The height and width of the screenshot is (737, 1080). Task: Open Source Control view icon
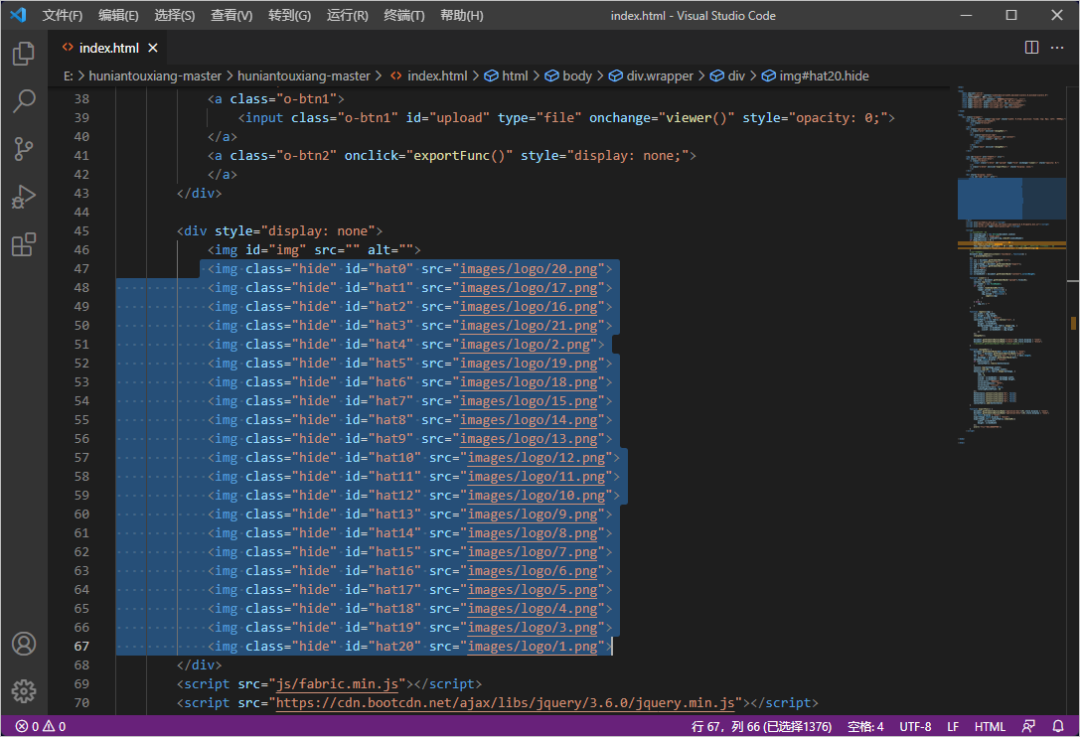coord(24,149)
